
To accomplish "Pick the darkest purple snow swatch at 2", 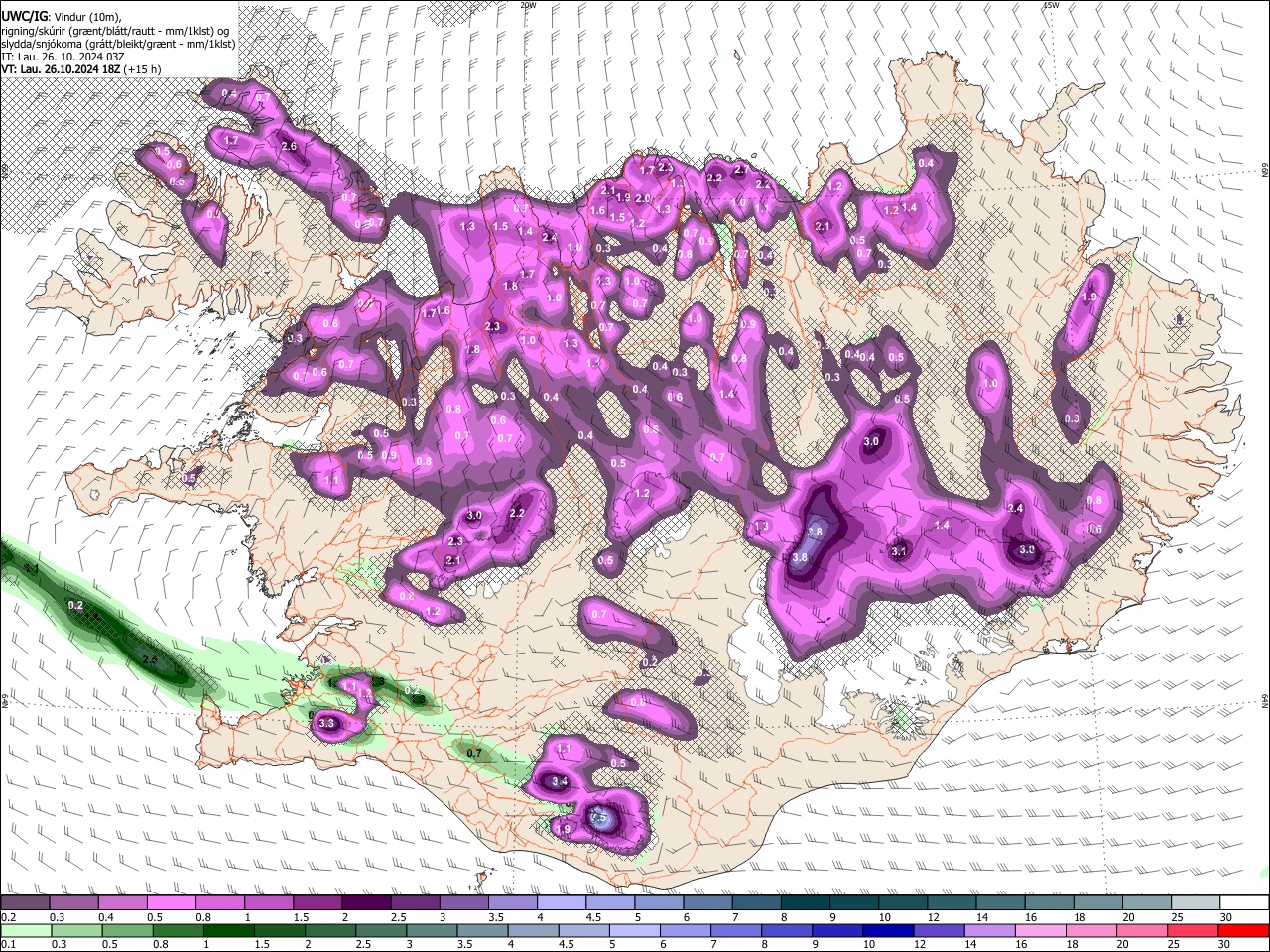I will click(x=366, y=903).
